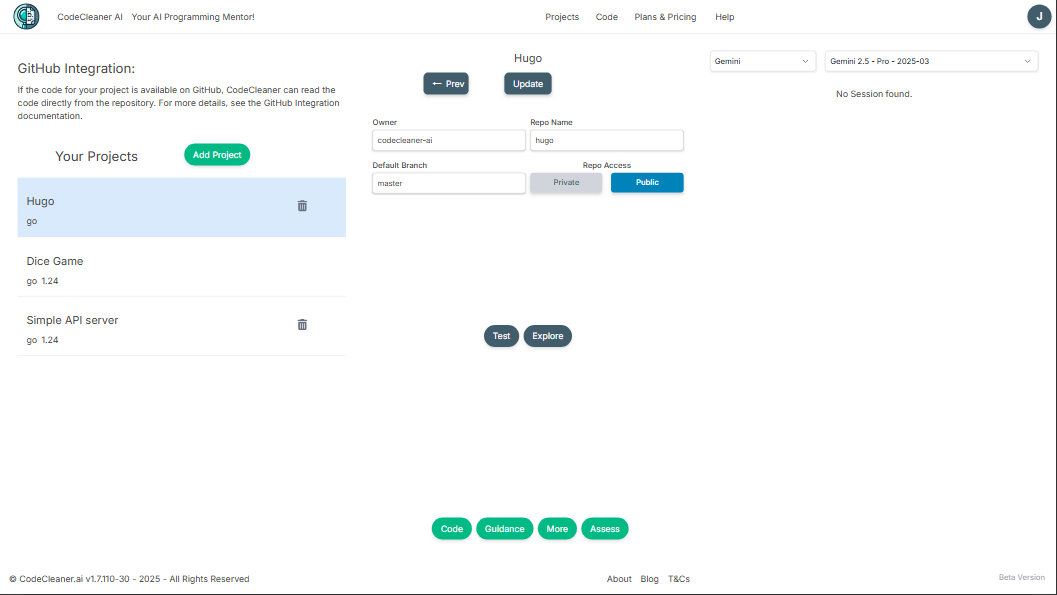1057x595 pixels.
Task: Click the Explore button
Action: click(547, 336)
